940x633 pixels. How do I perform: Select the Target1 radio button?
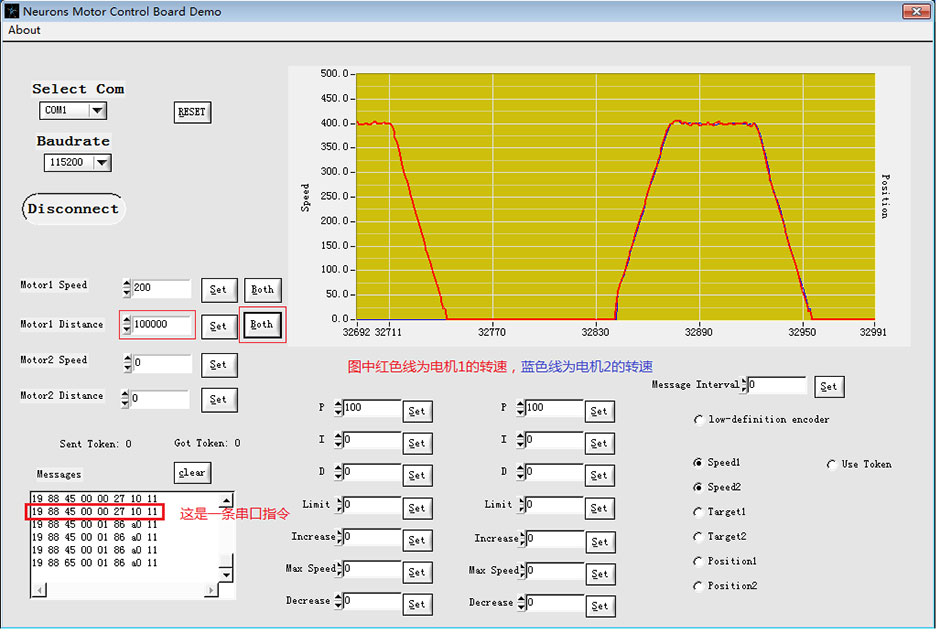coord(698,512)
